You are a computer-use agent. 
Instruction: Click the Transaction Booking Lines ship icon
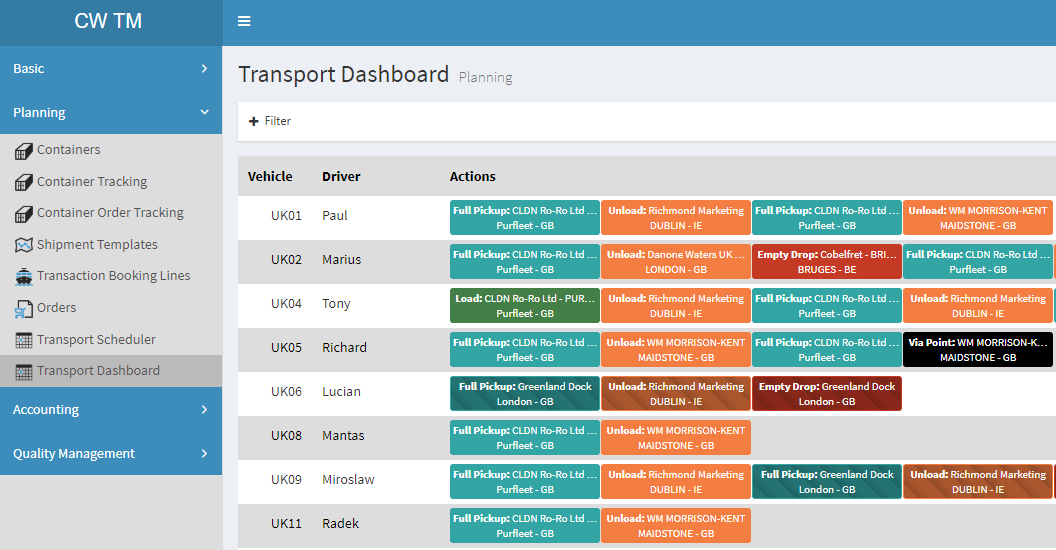tap(24, 277)
